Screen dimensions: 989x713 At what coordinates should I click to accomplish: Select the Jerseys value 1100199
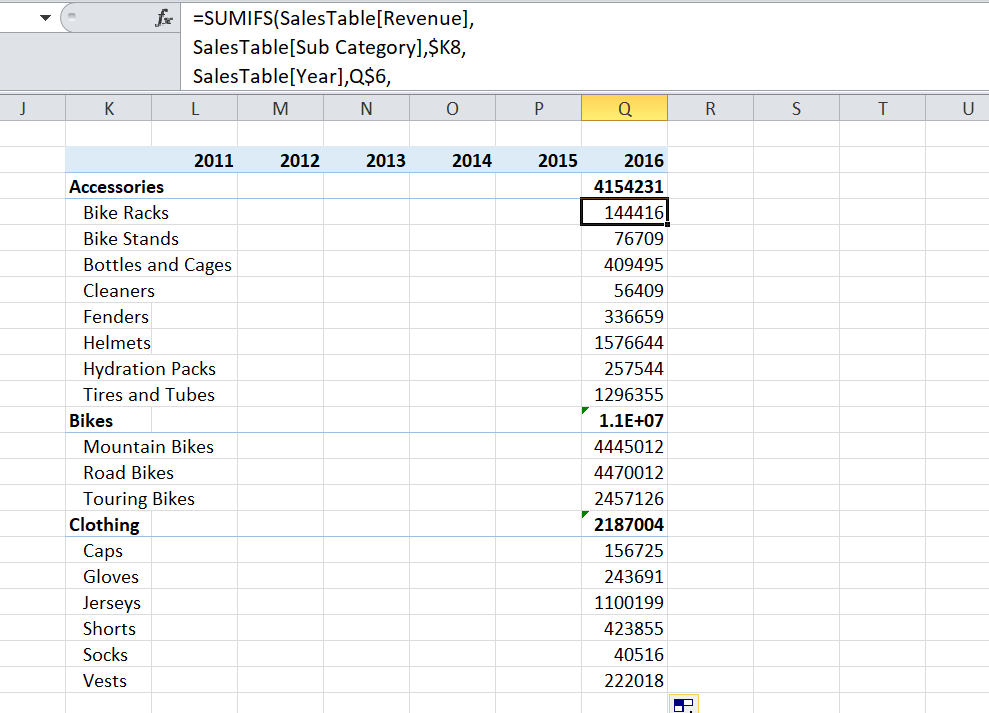(624, 602)
